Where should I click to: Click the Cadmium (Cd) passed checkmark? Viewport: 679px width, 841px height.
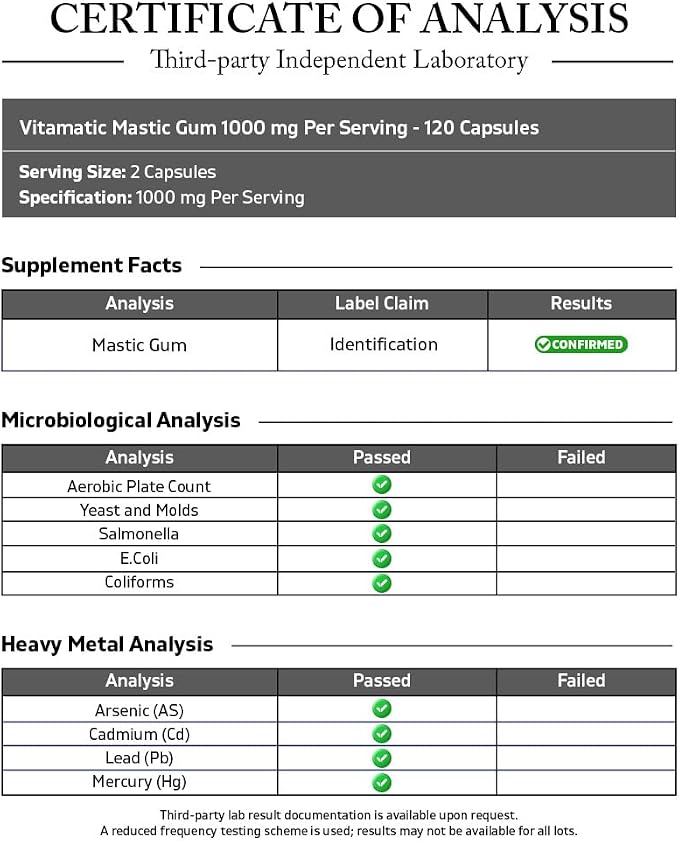pyautogui.click(x=382, y=734)
